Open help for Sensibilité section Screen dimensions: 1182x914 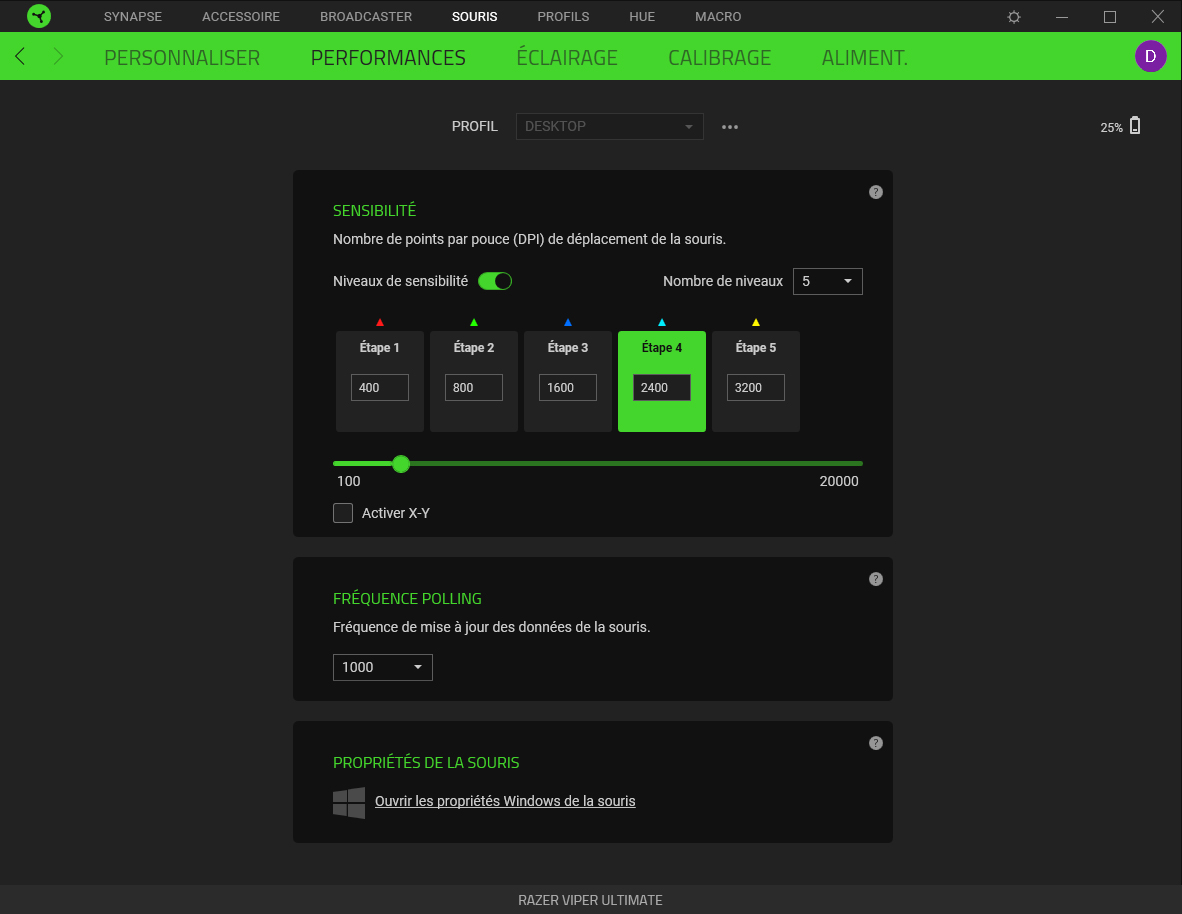[x=875, y=192]
